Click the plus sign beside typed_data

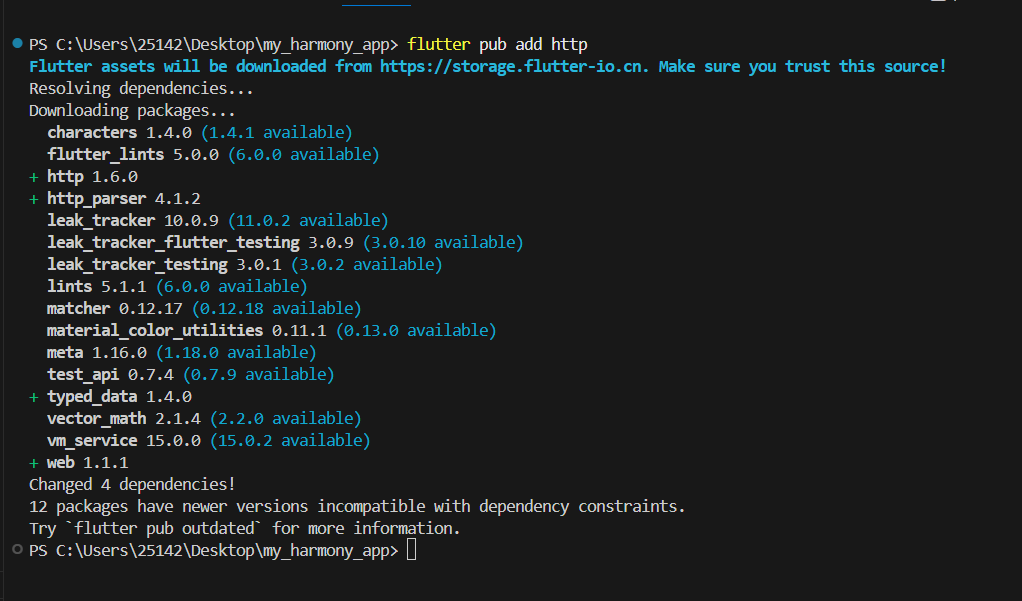(34, 398)
